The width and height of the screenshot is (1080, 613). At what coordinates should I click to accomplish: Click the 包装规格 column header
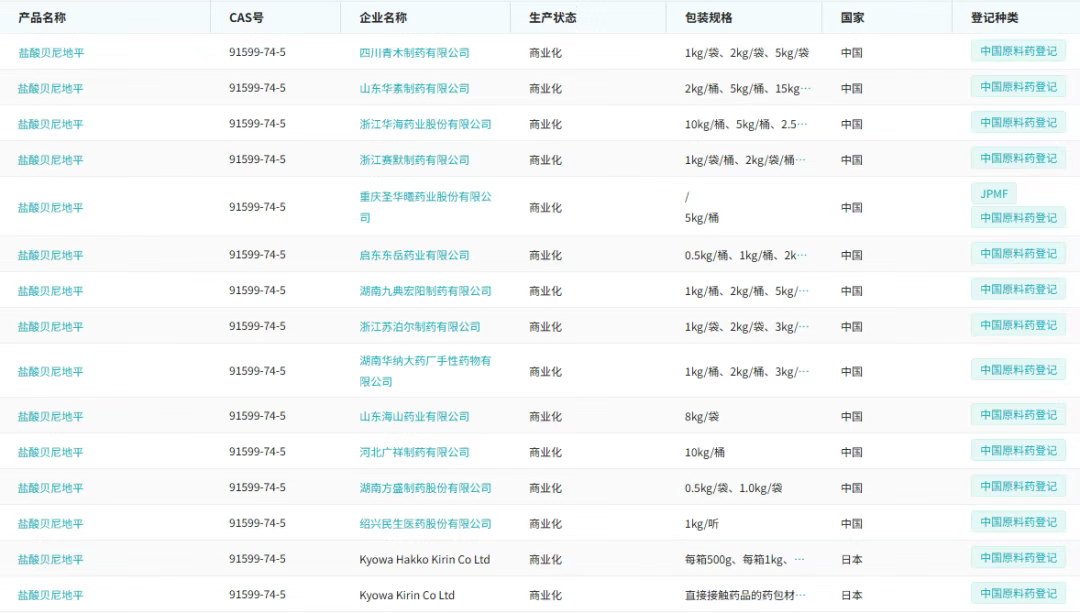pos(708,18)
